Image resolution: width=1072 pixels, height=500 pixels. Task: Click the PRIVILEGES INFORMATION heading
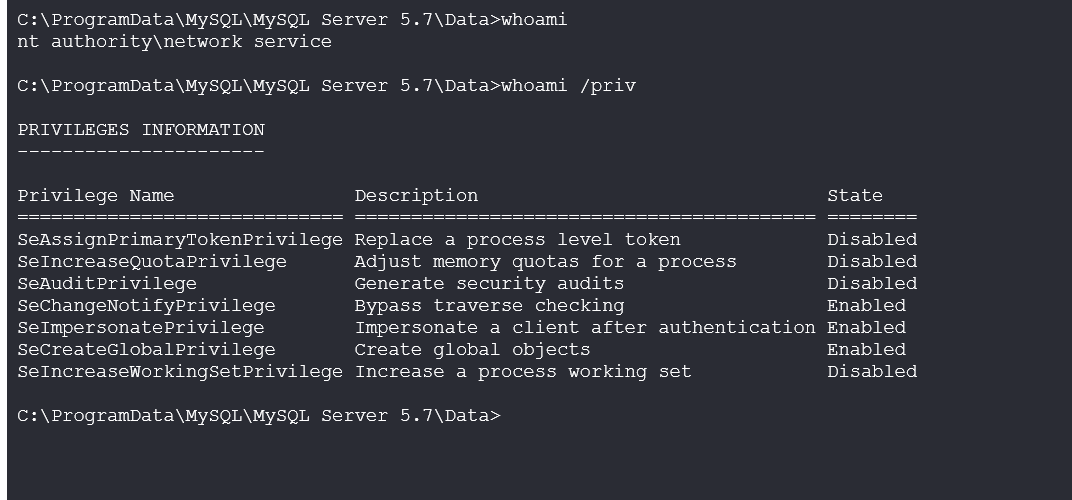pos(141,130)
